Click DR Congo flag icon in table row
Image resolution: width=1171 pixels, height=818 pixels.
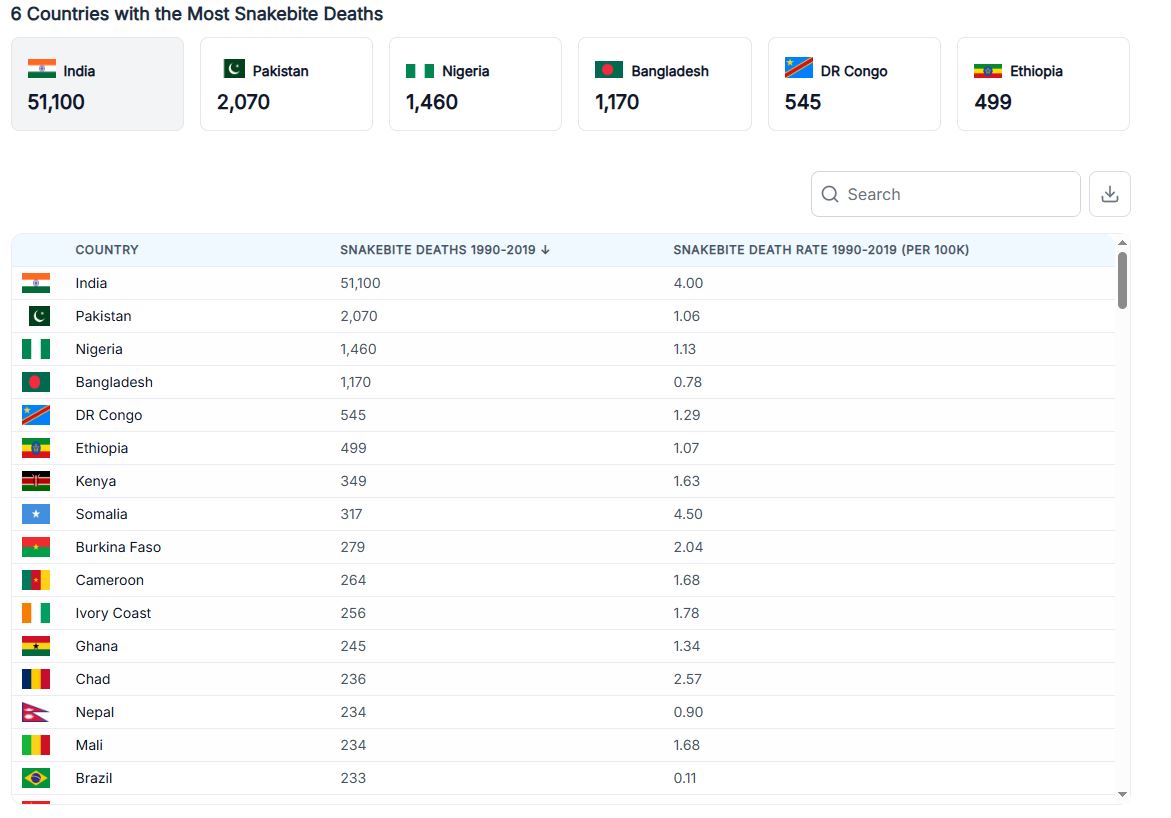(x=36, y=415)
